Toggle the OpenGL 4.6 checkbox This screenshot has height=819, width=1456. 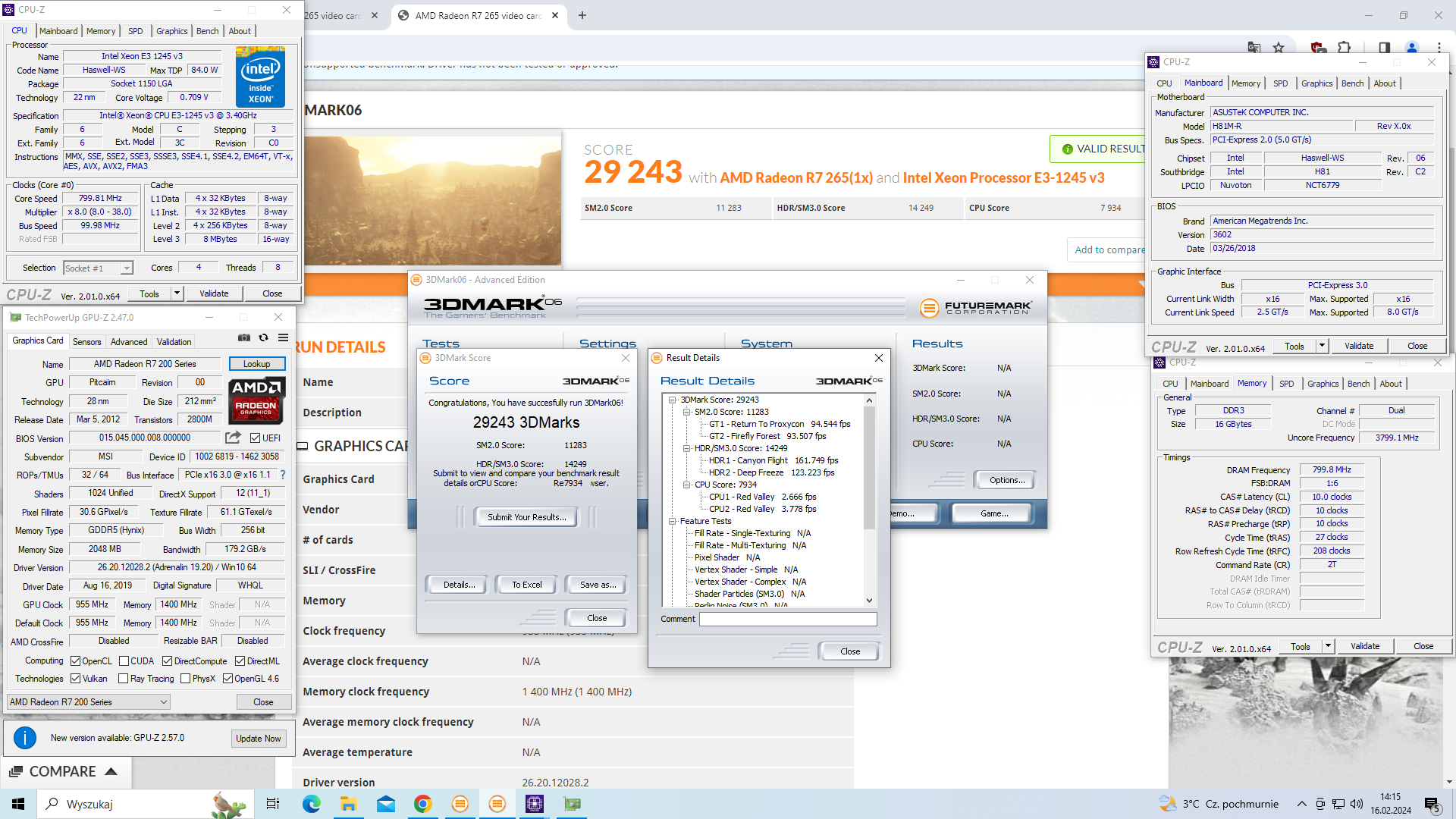click(227, 679)
